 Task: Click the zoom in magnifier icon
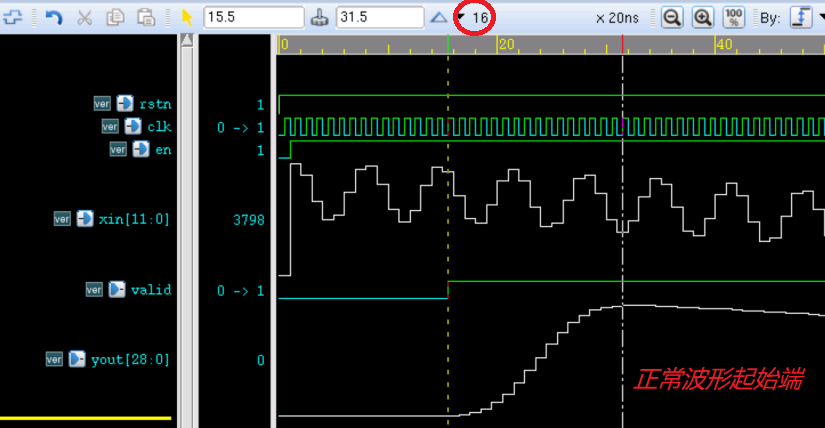tap(703, 17)
